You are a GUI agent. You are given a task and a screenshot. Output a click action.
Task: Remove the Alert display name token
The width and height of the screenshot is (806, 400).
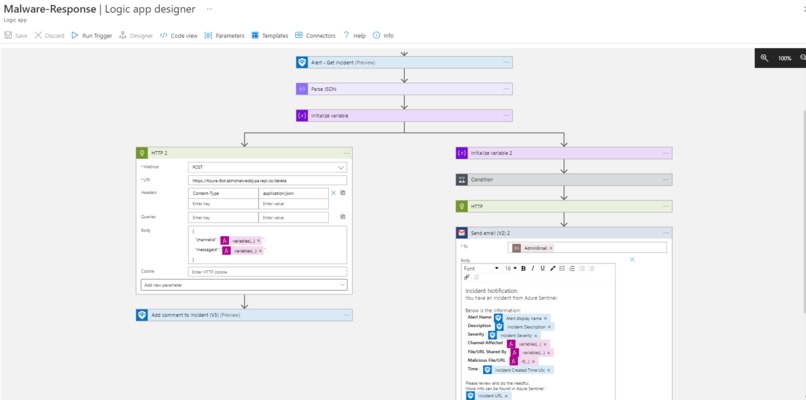click(545, 318)
